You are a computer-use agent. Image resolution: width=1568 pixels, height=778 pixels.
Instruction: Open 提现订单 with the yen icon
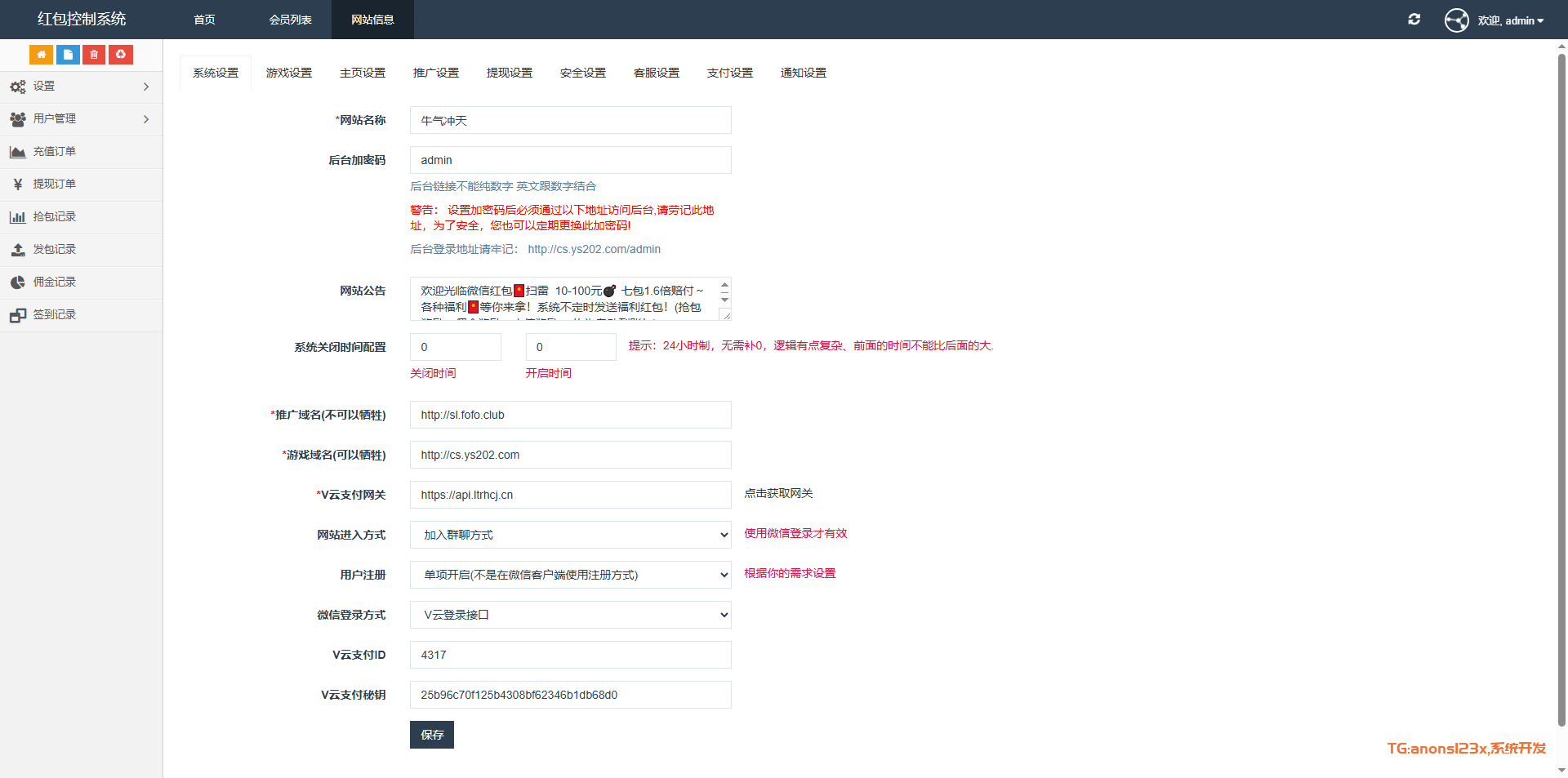pos(54,184)
